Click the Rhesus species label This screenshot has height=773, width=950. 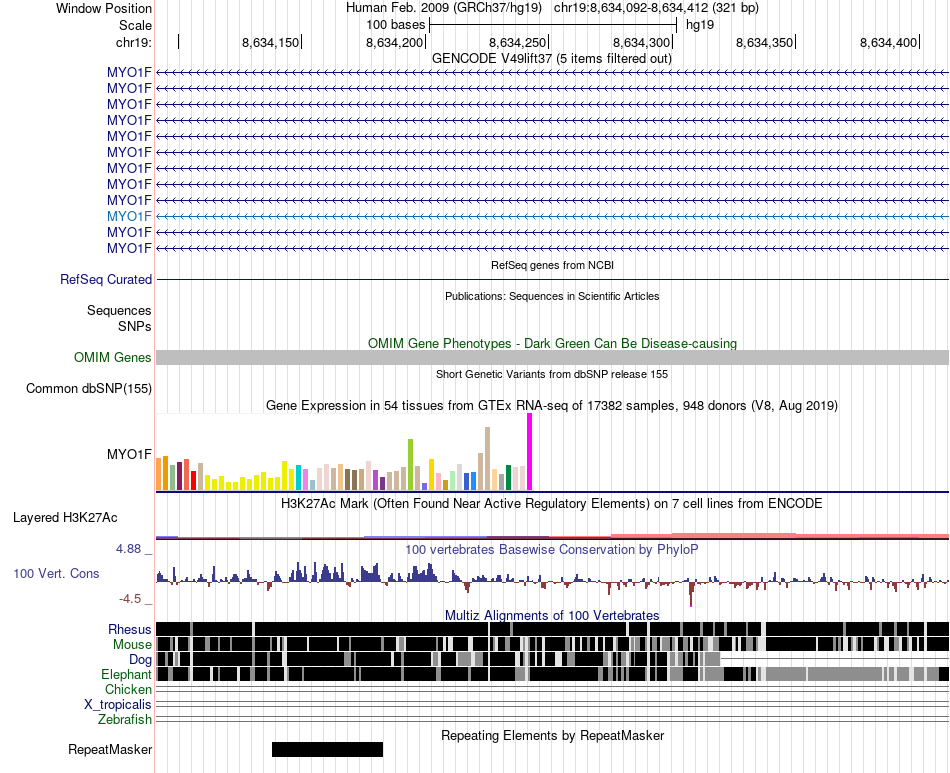(130, 630)
